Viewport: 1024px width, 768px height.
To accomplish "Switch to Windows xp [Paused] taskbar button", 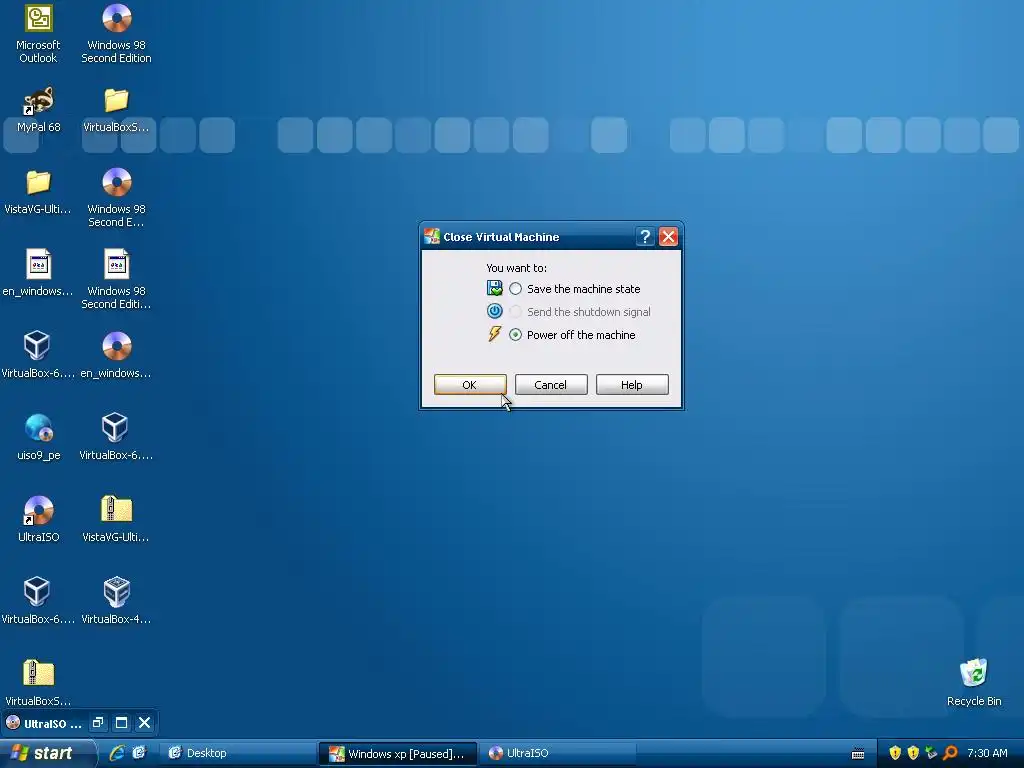I will coord(397,754).
